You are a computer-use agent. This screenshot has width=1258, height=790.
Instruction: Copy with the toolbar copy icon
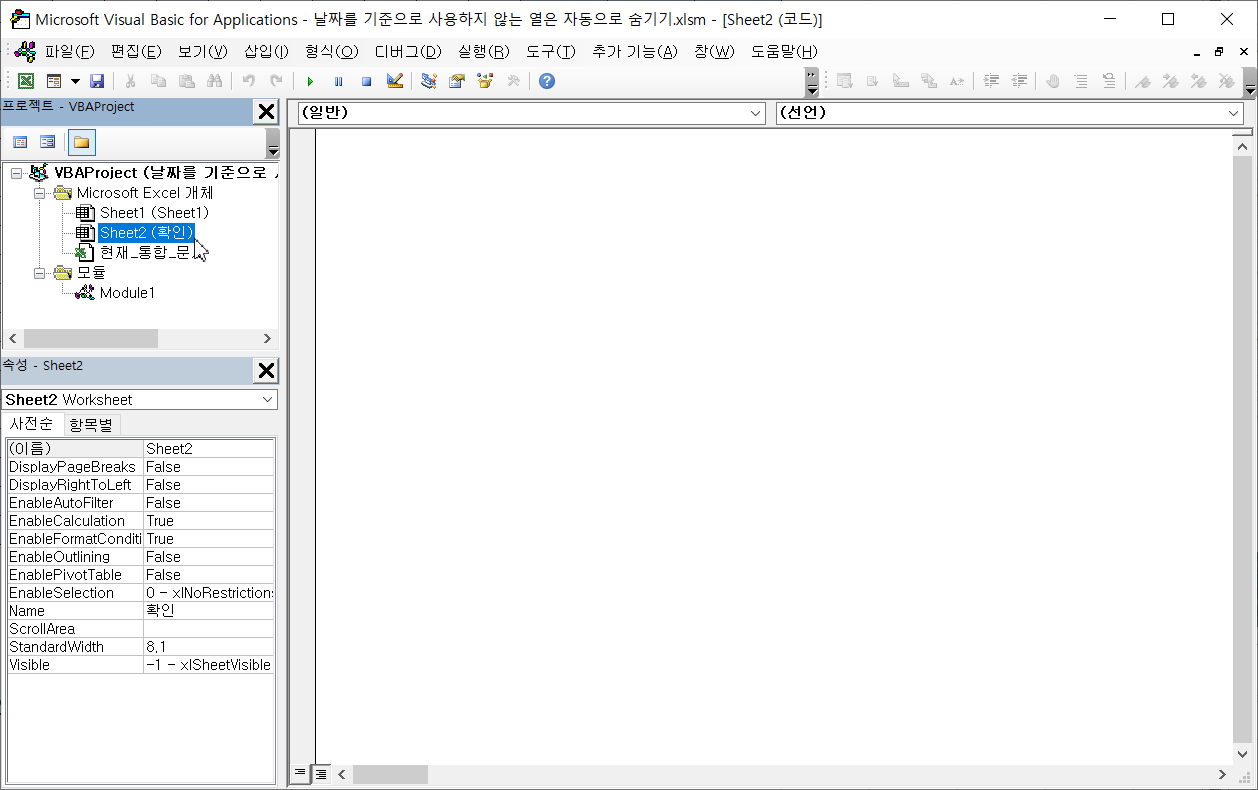158,81
